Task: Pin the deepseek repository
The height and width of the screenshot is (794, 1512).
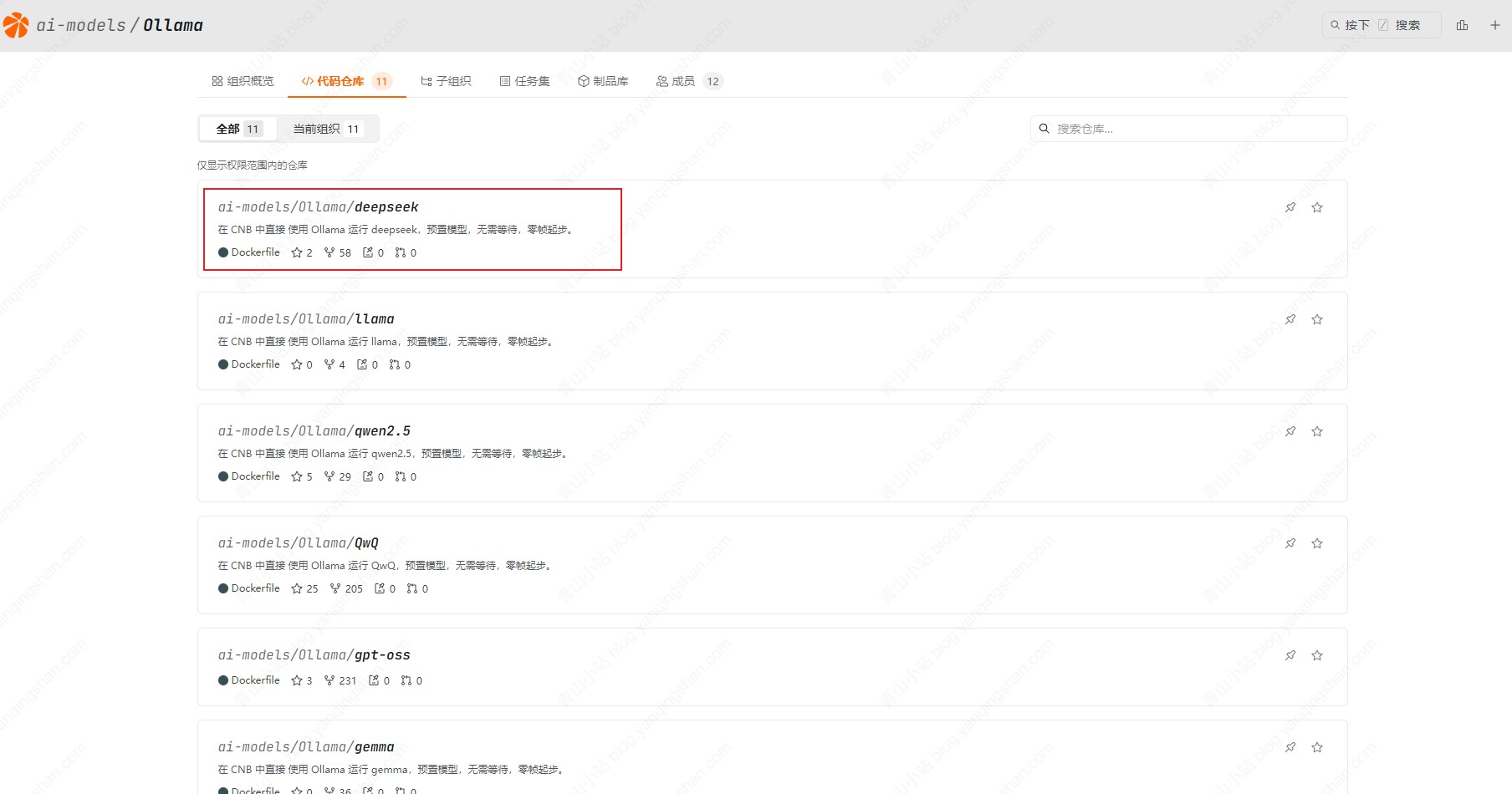Action: click(1290, 207)
